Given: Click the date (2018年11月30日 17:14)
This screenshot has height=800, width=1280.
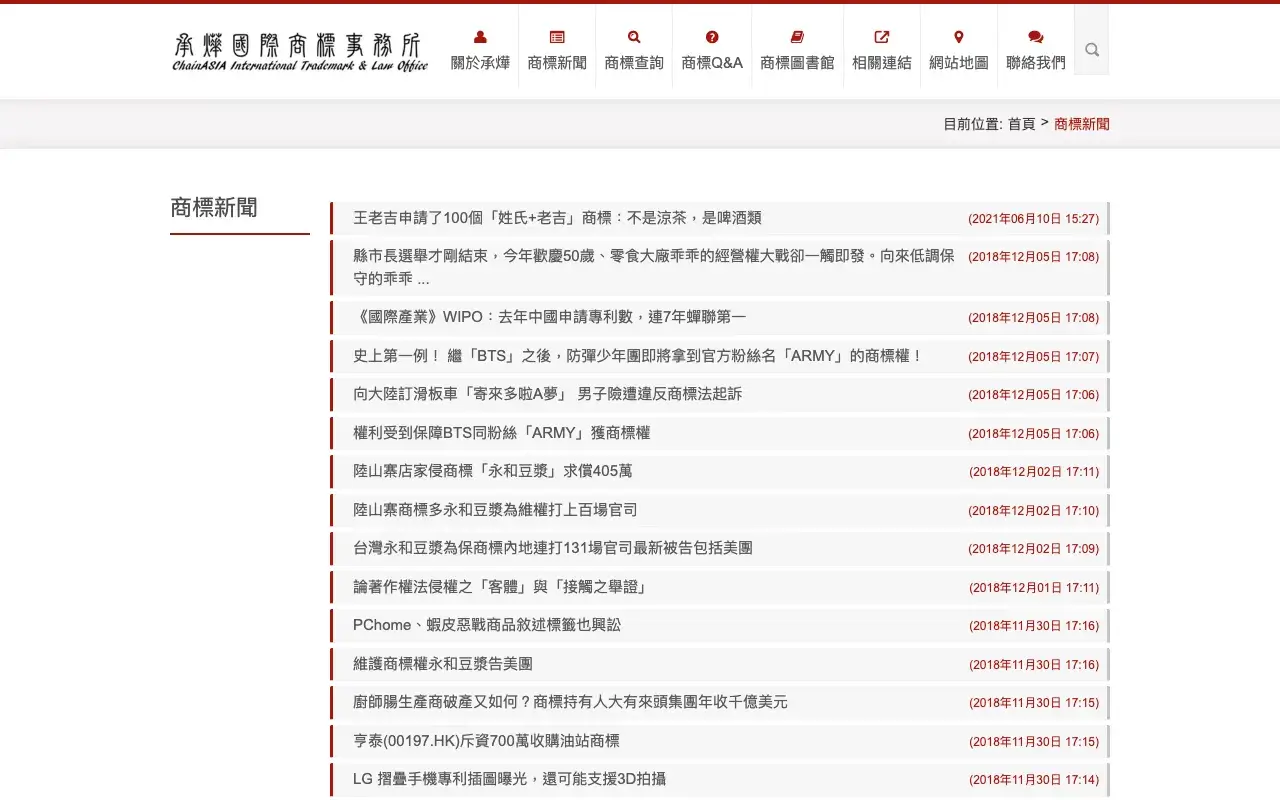Looking at the screenshot, I should pos(1034,779).
